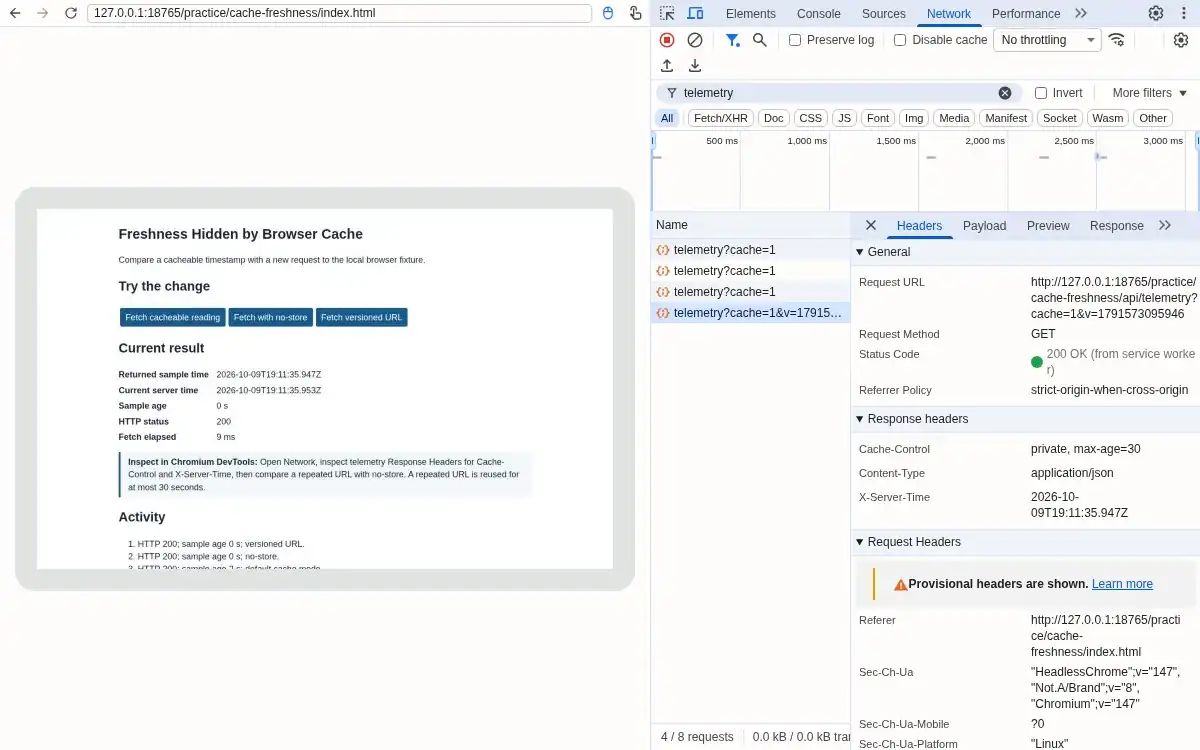This screenshot has height=750, width=1200.
Task: Click the 4 / 8 requests status text
Action: (x=697, y=737)
